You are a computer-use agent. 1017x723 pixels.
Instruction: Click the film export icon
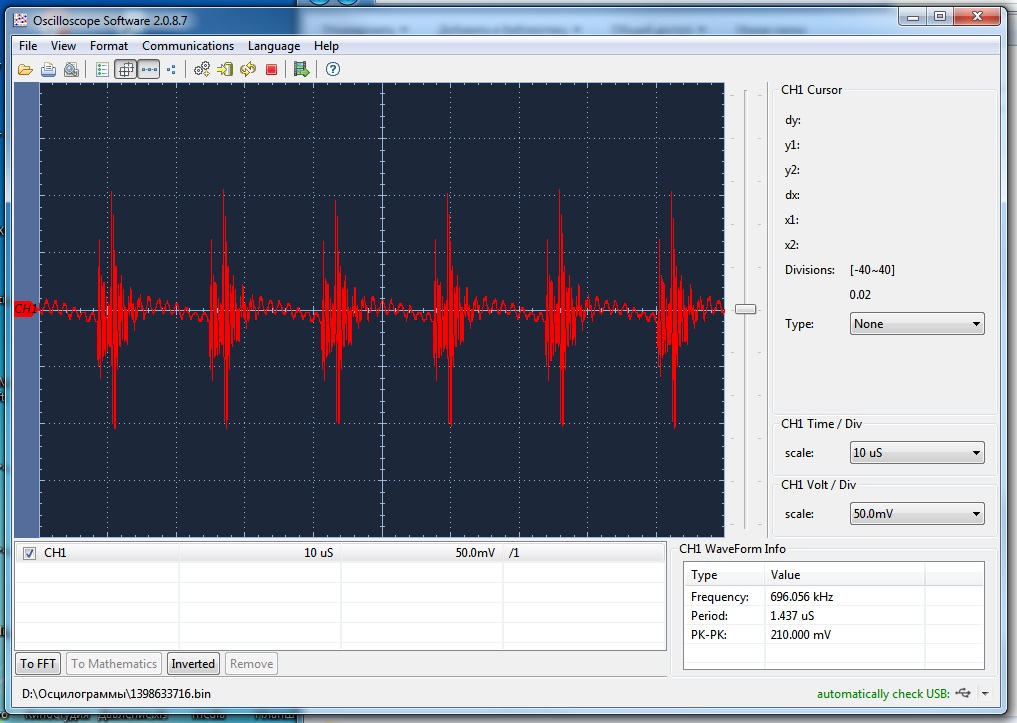(301, 69)
